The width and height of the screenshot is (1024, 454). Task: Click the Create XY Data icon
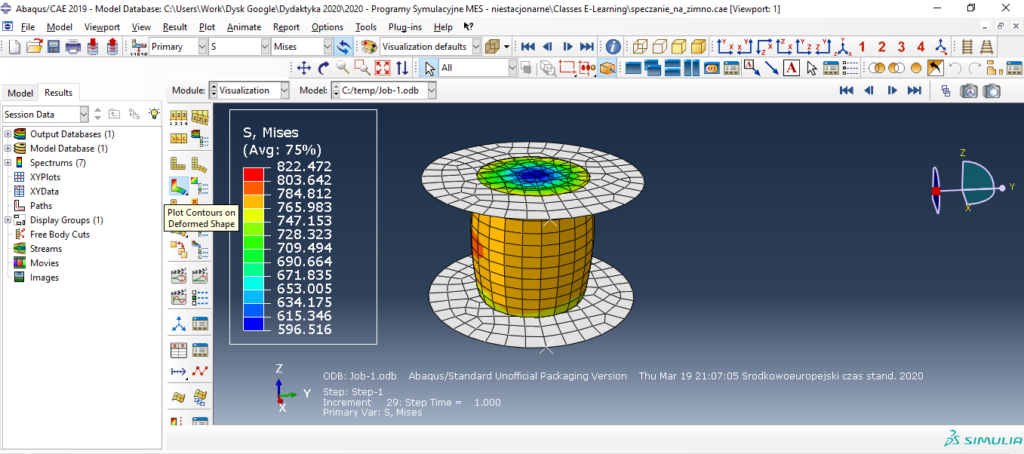coord(179,350)
